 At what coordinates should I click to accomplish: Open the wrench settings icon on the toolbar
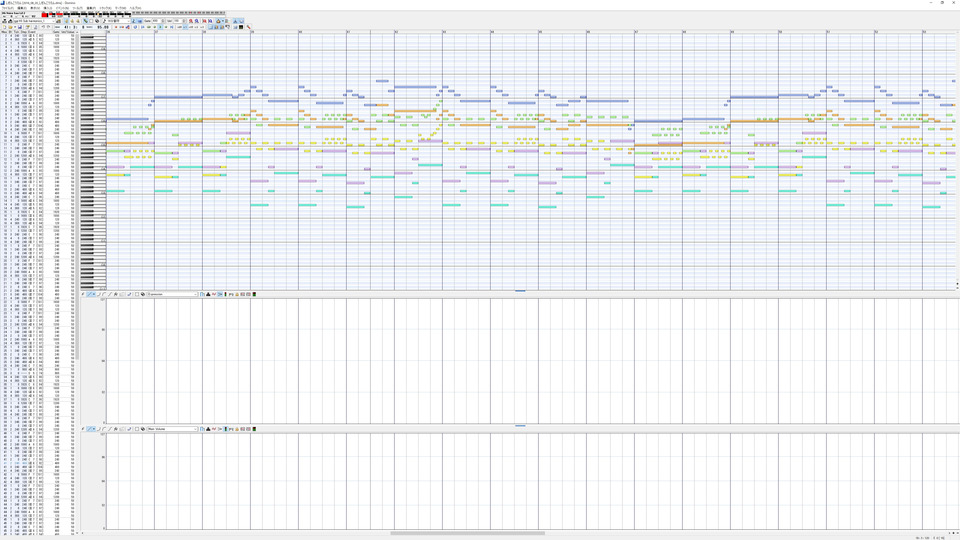coord(249,27)
